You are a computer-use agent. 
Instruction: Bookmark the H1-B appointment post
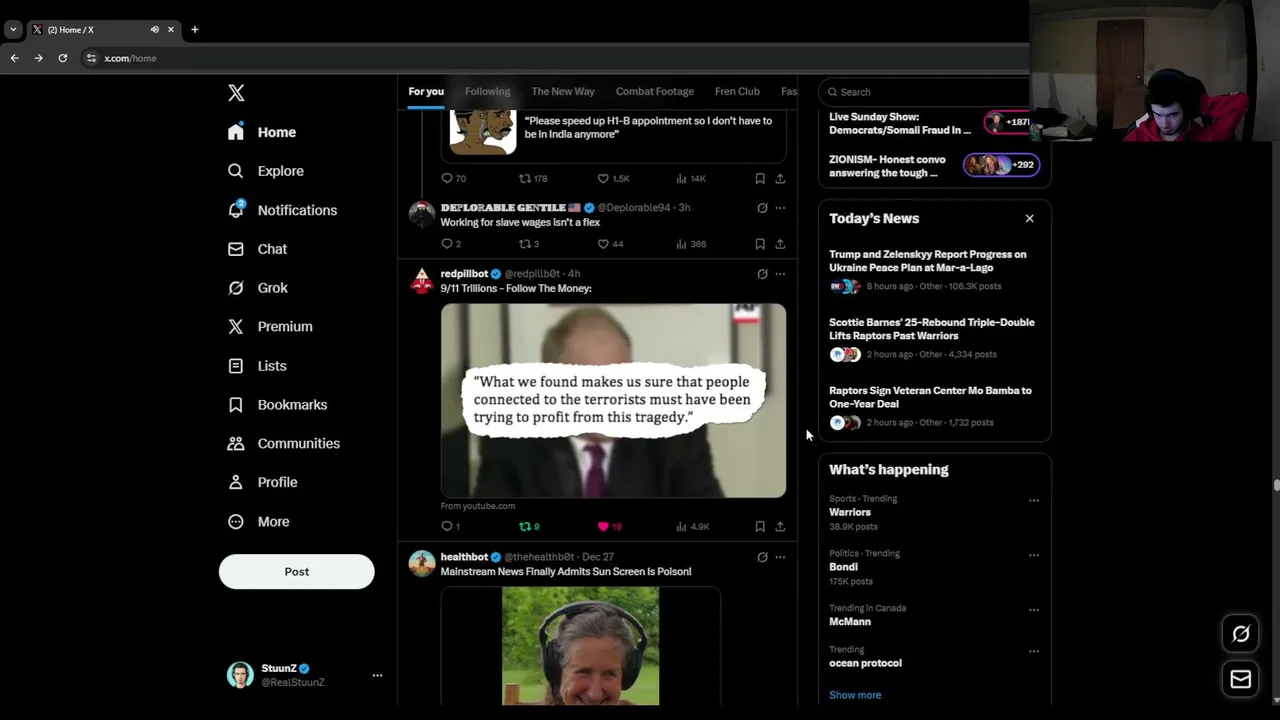click(x=760, y=178)
